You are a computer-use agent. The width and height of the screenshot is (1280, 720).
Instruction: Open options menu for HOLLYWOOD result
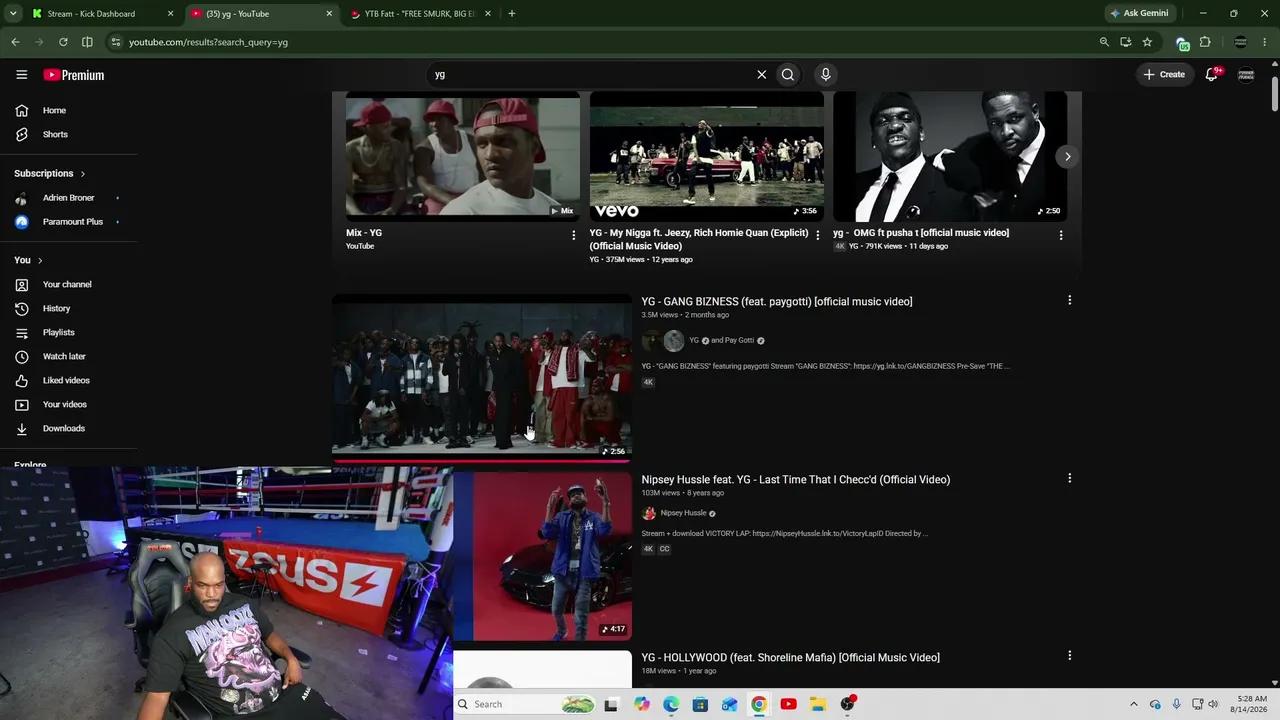(x=1069, y=656)
